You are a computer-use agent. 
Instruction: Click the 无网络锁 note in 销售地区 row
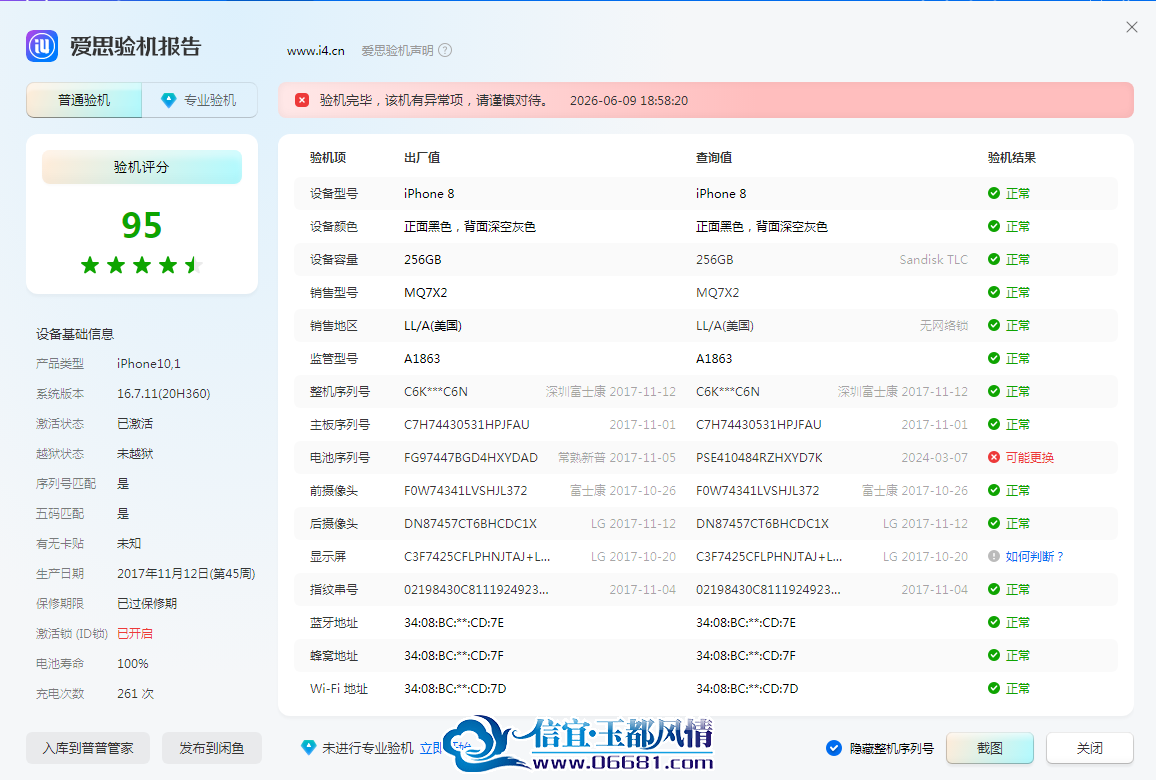pyautogui.click(x=944, y=325)
